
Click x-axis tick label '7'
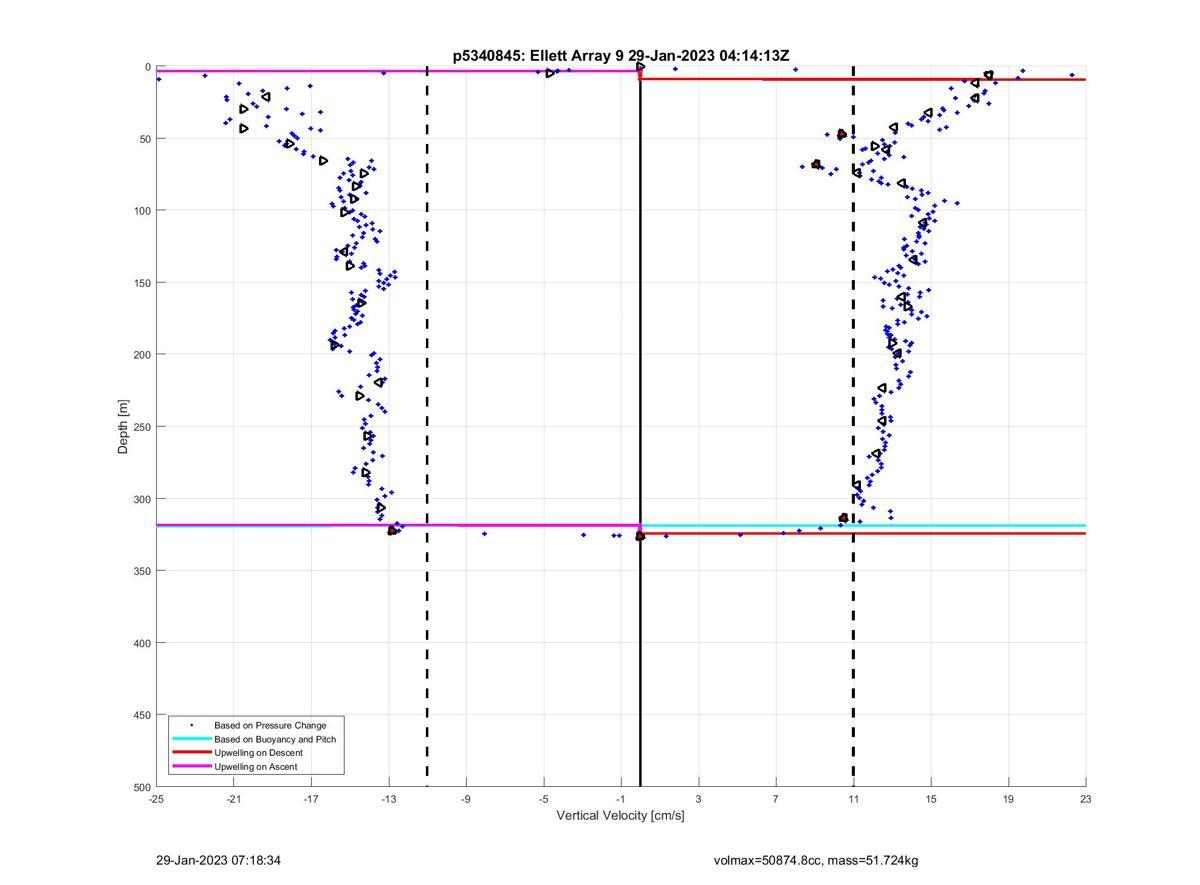[x=776, y=799]
